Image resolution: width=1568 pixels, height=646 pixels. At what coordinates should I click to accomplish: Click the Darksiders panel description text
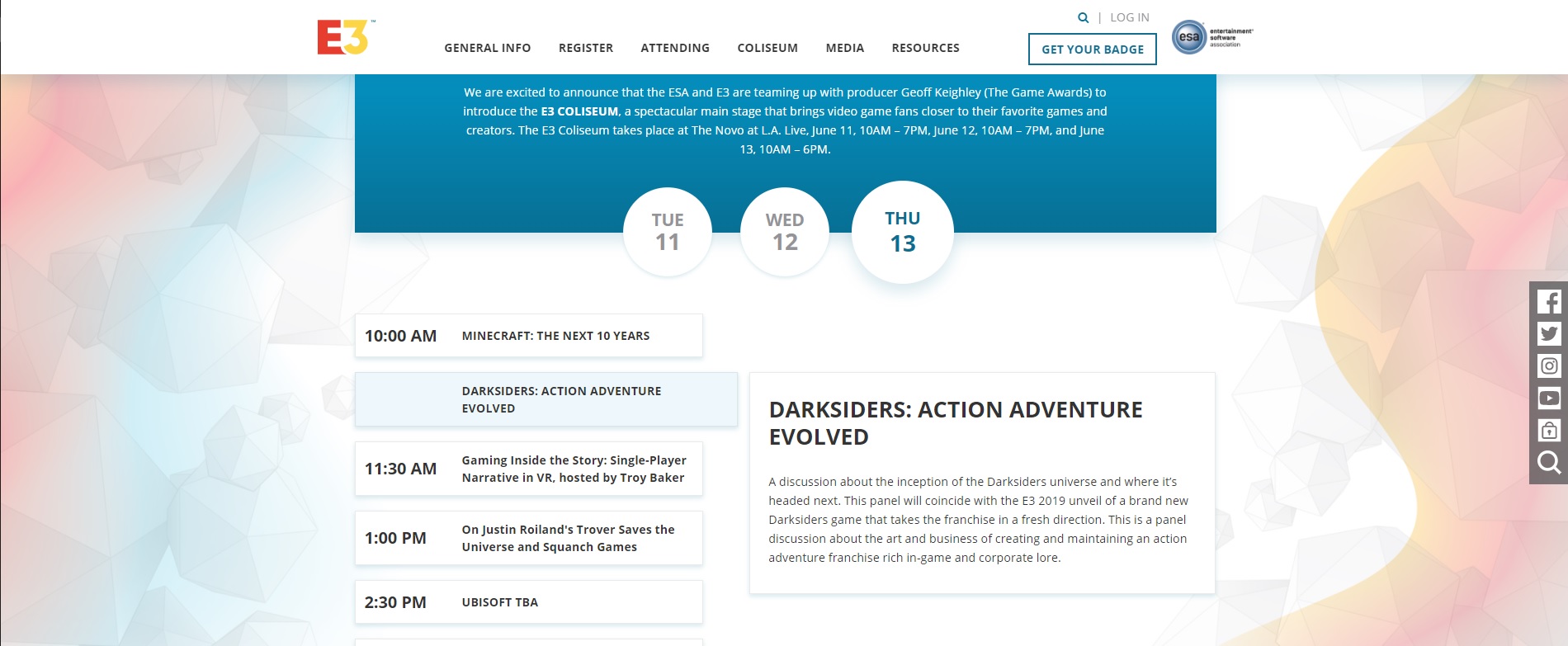[x=979, y=520]
